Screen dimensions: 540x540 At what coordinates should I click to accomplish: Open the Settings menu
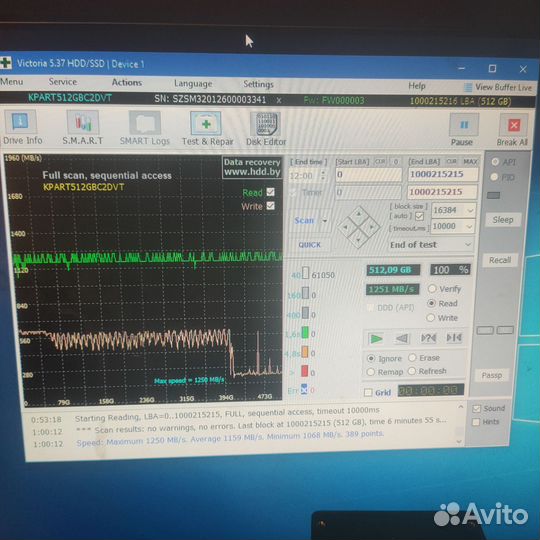coord(258,84)
